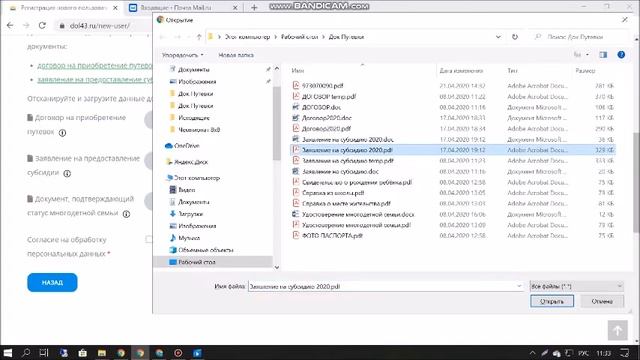Image resolution: width=640 pixels, height=360 pixels.
Task: Select Удостоверение многодетной семьи.docx file
Action: click(x=358, y=214)
